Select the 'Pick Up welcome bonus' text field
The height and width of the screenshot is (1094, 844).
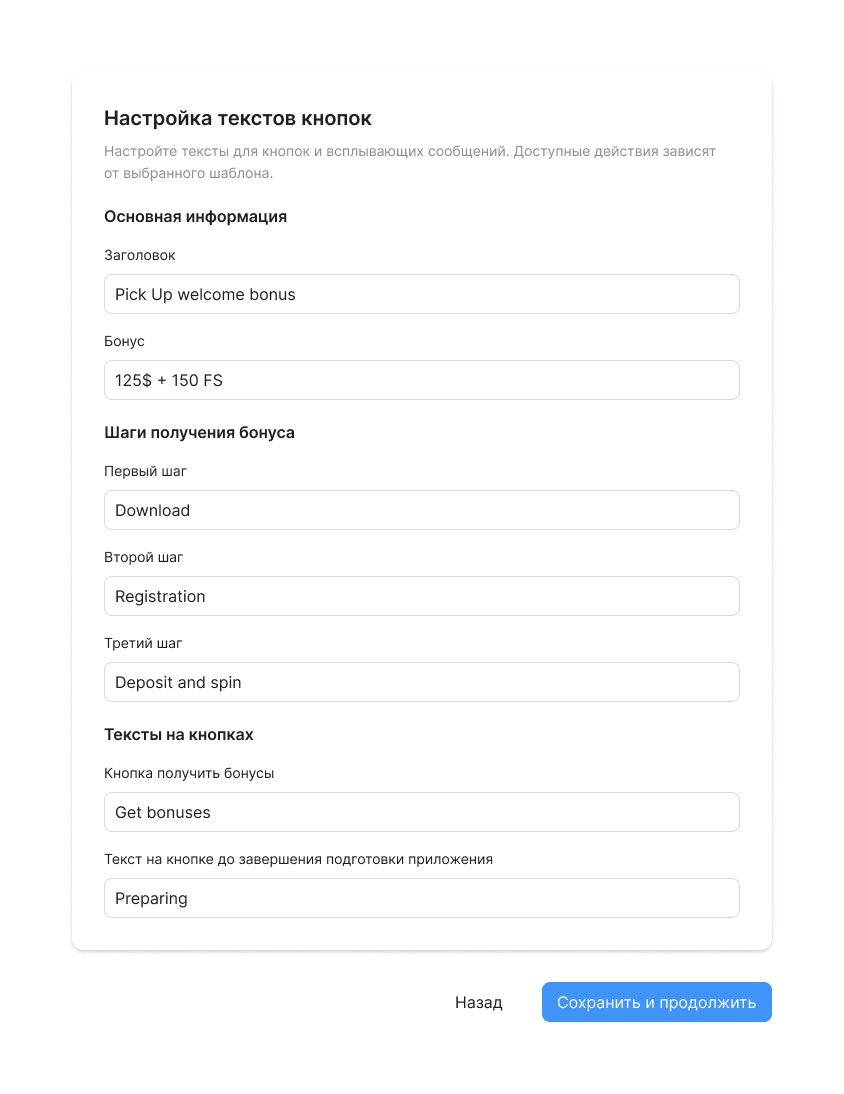421,294
